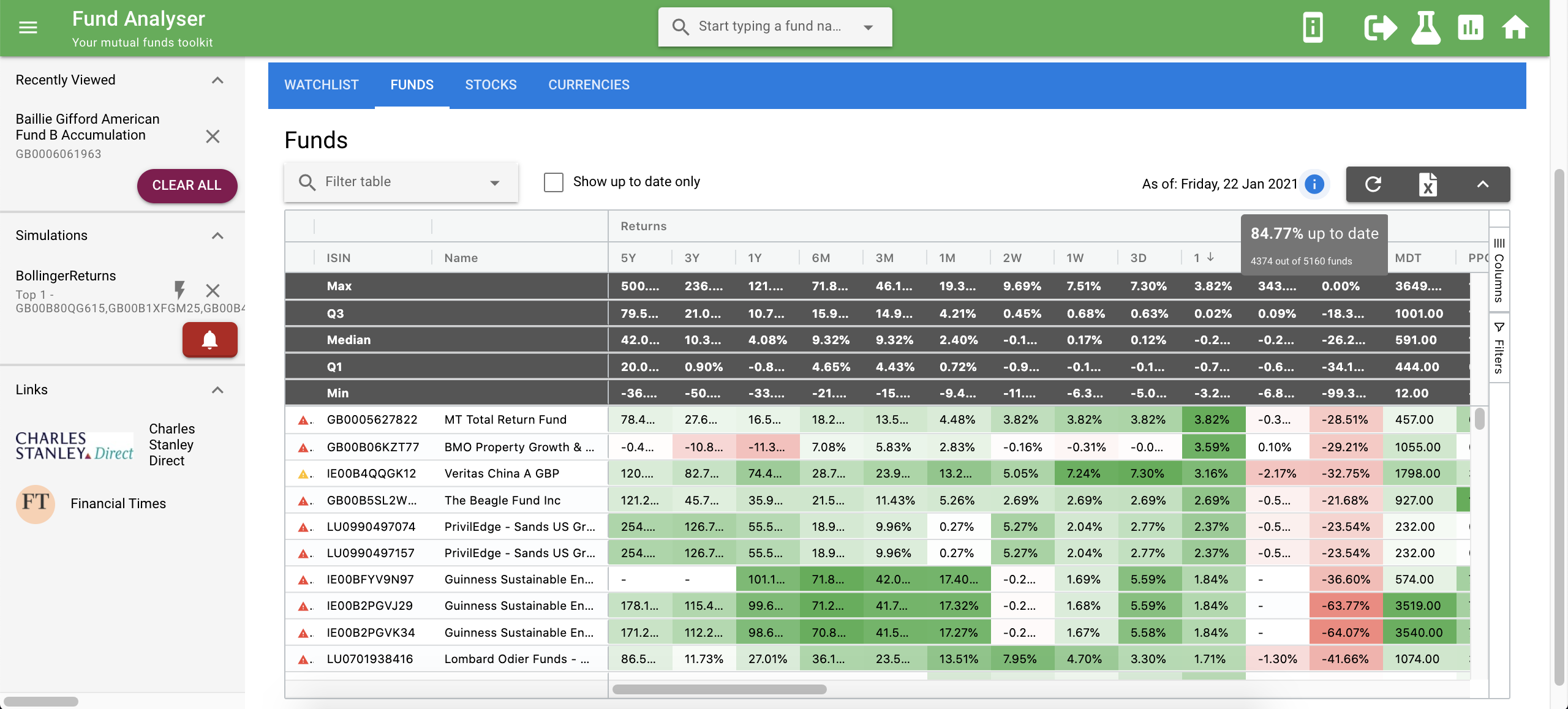
Task: Click warning icon for BMO Property Growth
Action: pyautogui.click(x=303, y=447)
